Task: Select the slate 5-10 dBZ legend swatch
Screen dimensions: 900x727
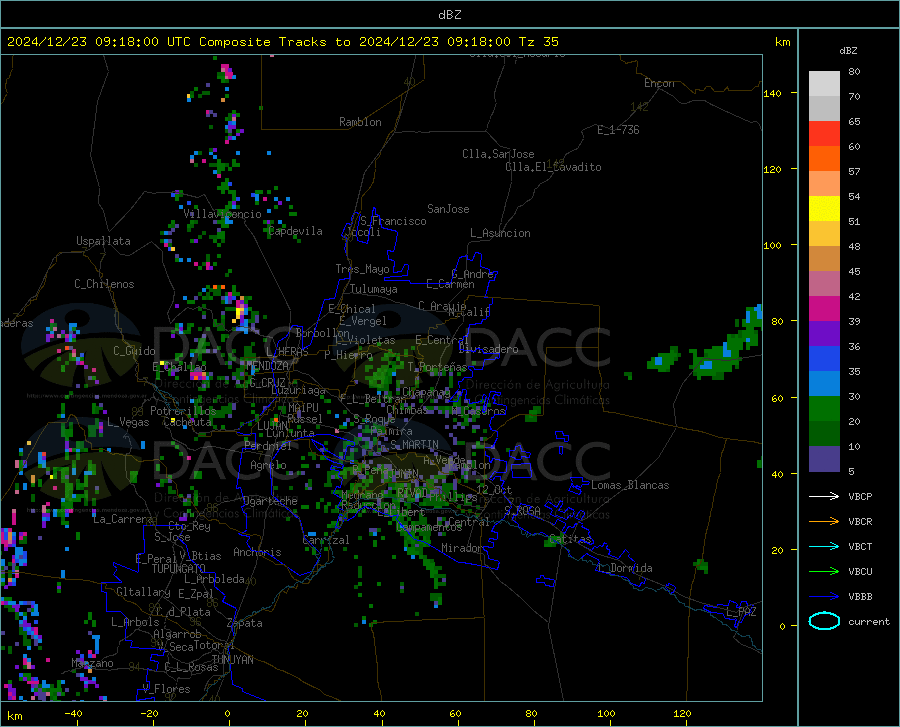Action: (x=824, y=459)
